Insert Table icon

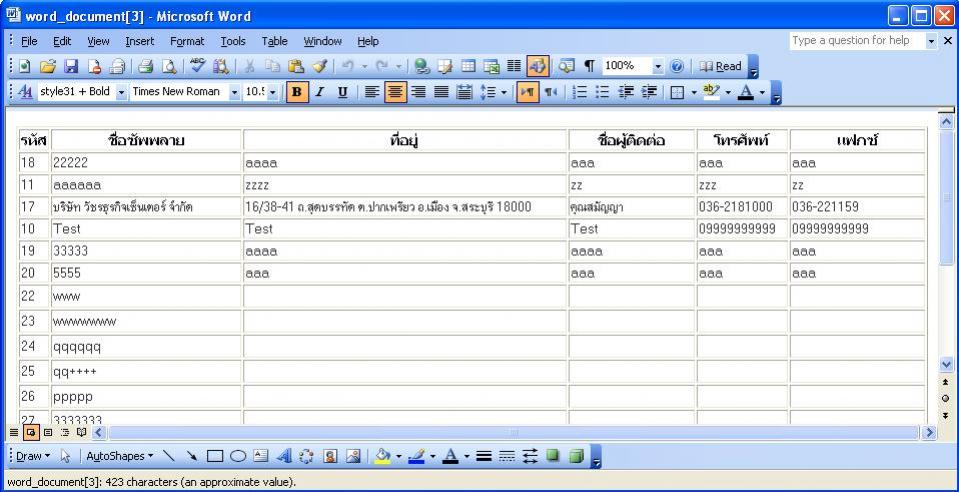(x=468, y=66)
